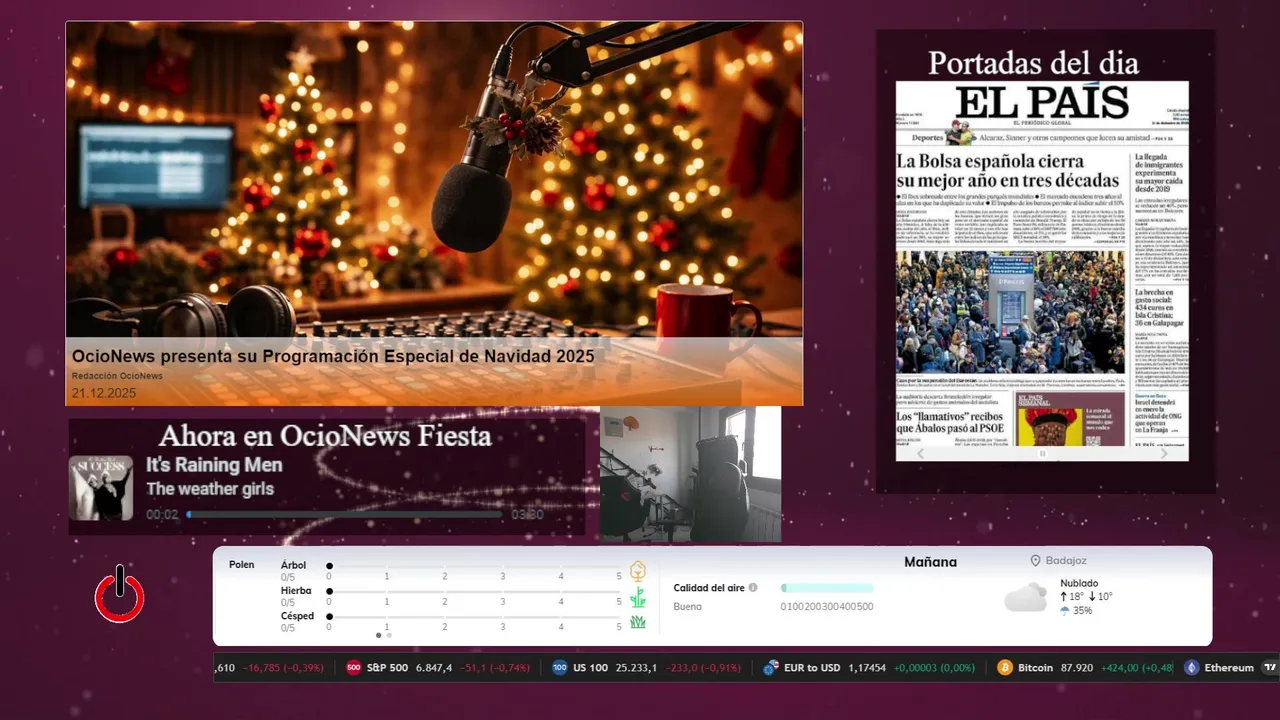Click the Calidad del aire label
1280x720 pixels.
point(709,588)
